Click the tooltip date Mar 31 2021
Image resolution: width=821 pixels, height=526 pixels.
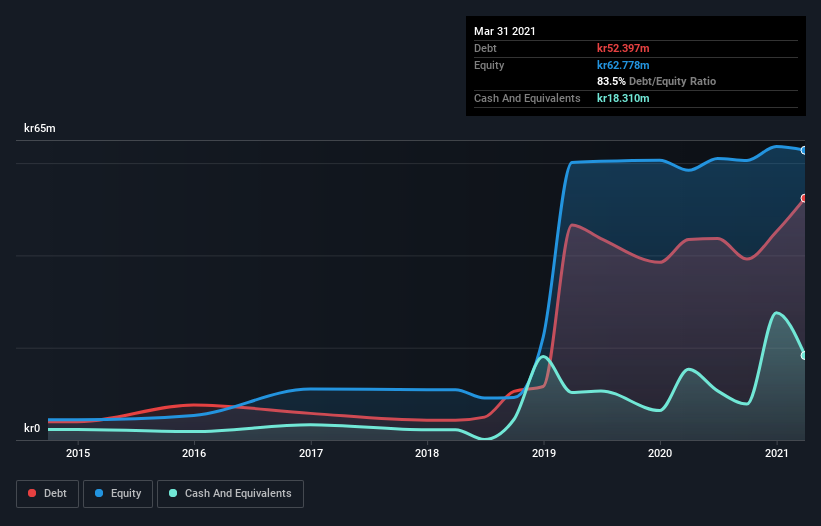[505, 31]
